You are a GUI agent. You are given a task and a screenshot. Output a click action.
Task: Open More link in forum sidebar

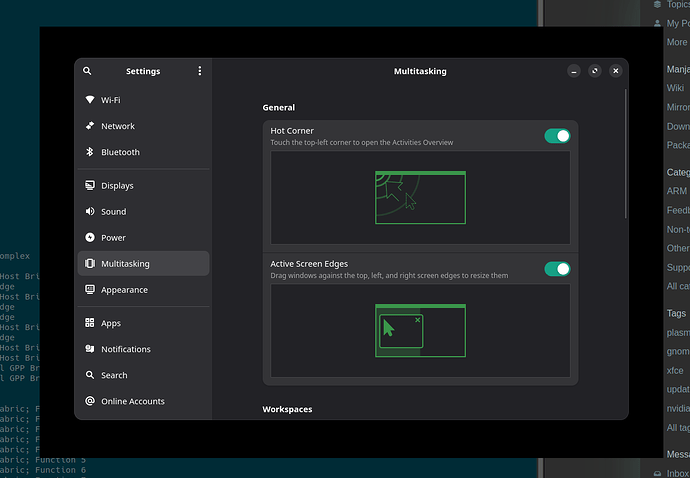[676, 42]
